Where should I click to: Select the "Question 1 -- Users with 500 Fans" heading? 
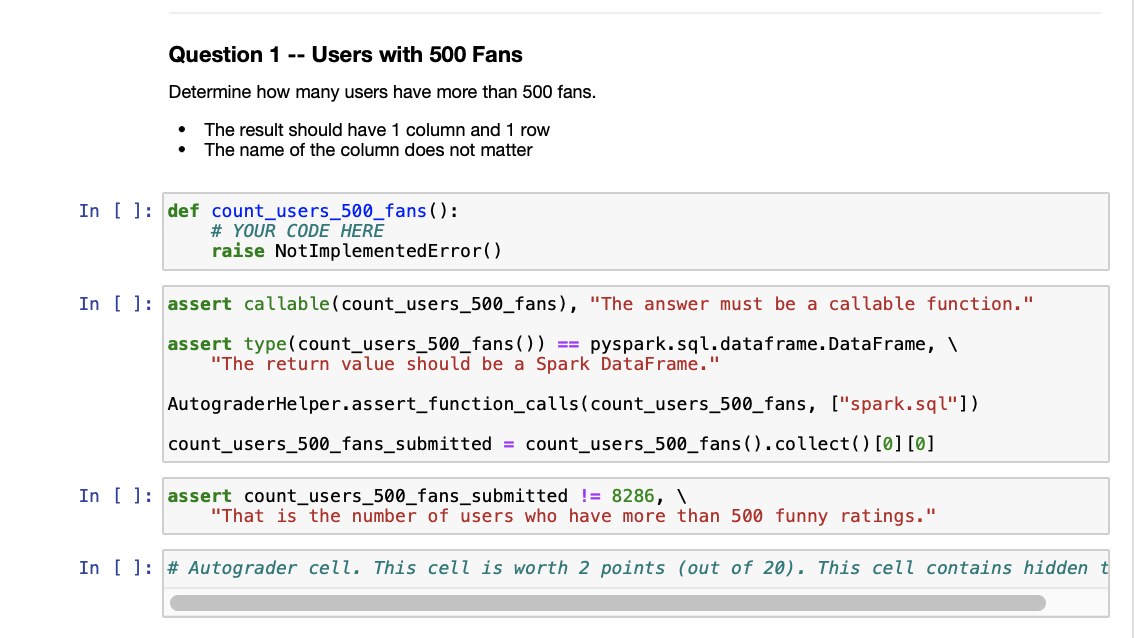(346, 55)
